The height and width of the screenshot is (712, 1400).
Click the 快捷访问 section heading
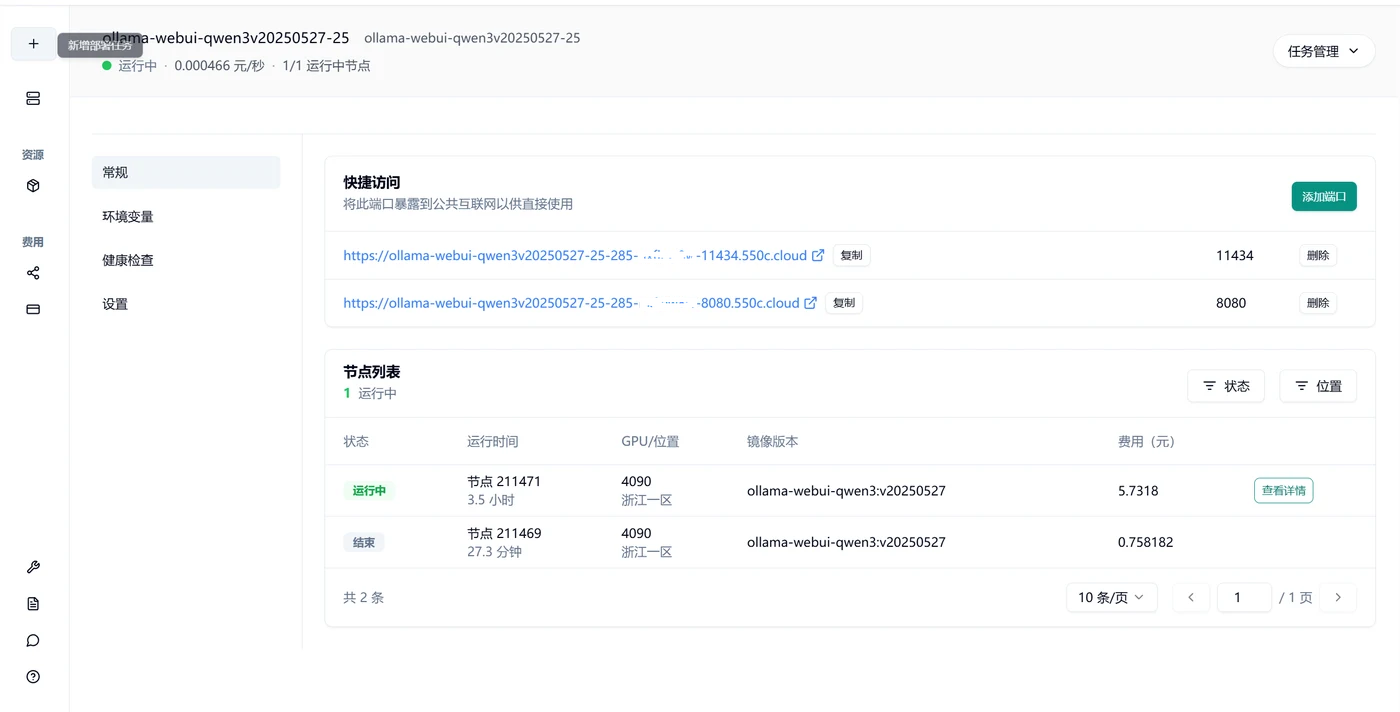click(x=372, y=182)
